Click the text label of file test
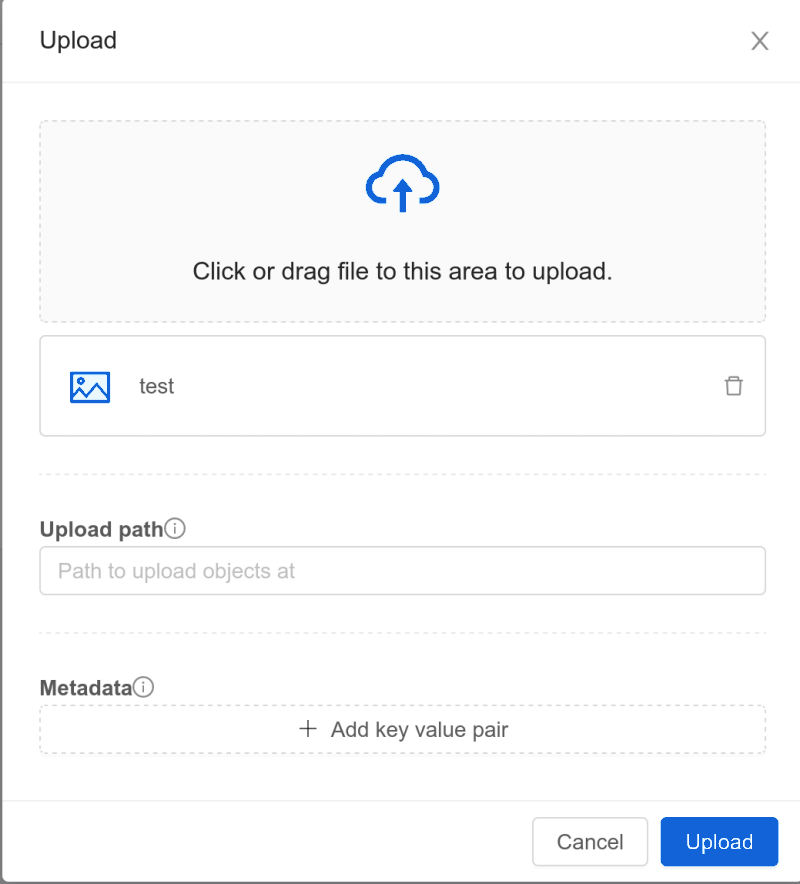 tap(157, 386)
